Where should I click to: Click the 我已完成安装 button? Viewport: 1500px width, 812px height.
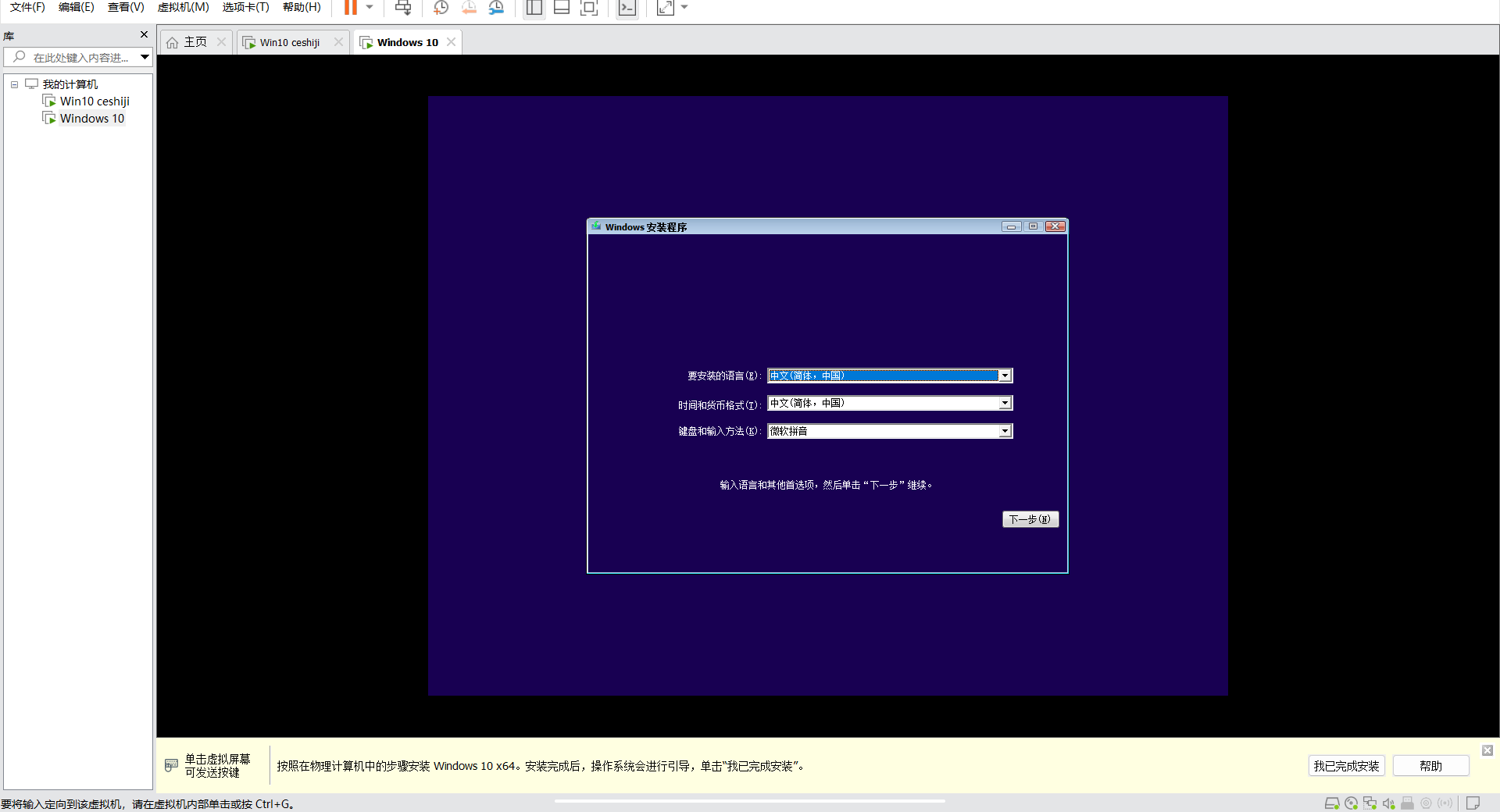pyautogui.click(x=1345, y=766)
